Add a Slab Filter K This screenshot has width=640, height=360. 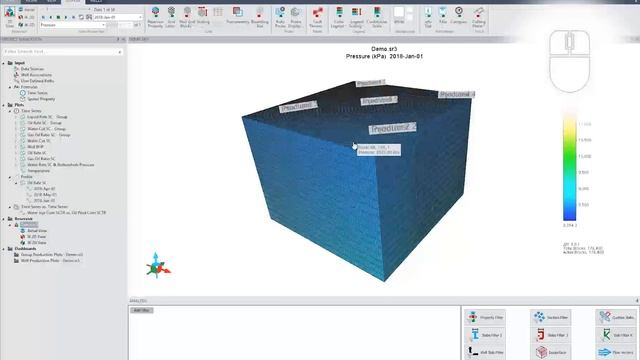[x=616, y=335]
